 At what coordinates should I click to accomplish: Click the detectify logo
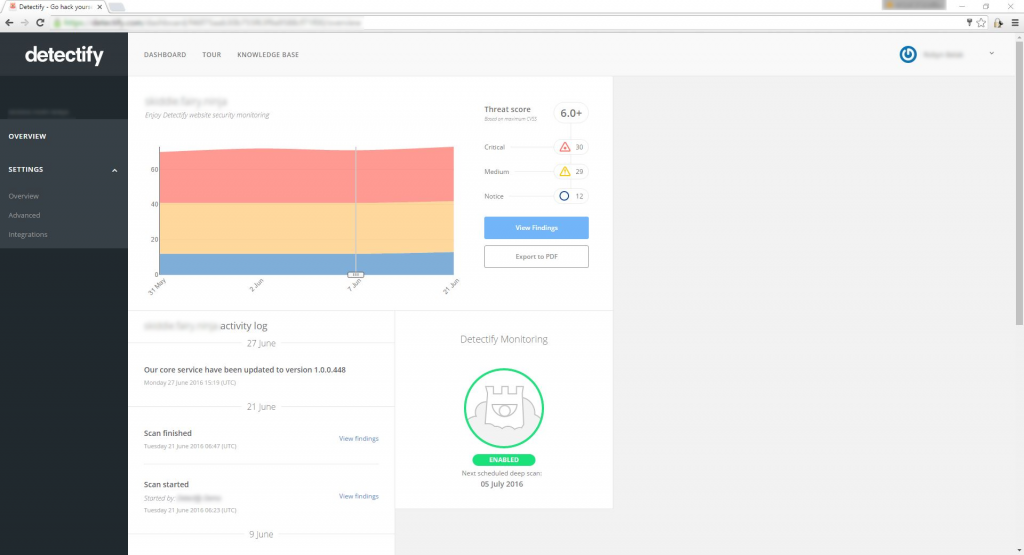(64, 56)
